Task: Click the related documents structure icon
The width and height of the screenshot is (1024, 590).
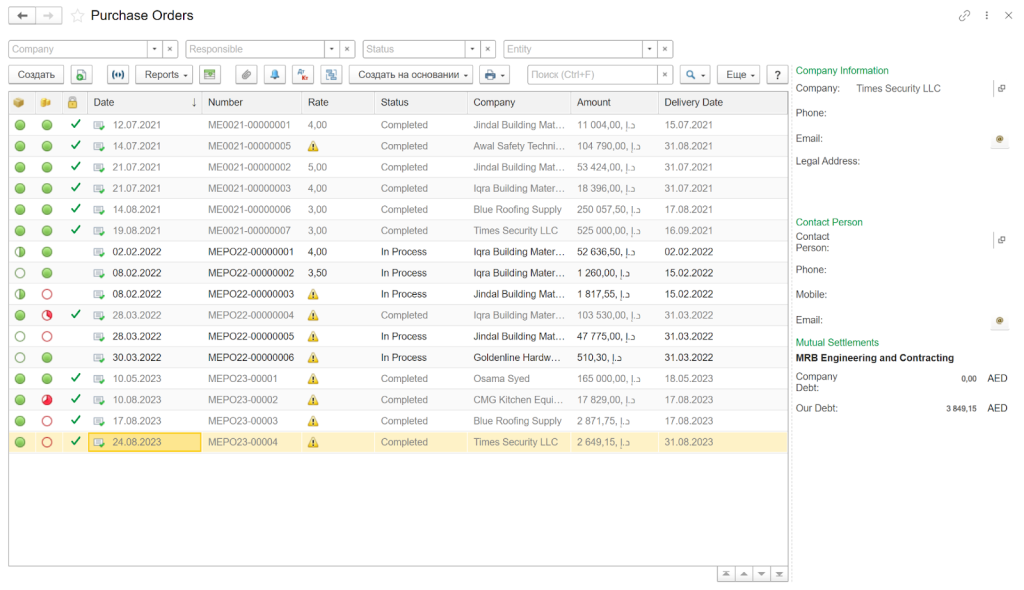Action: pyautogui.click(x=331, y=74)
